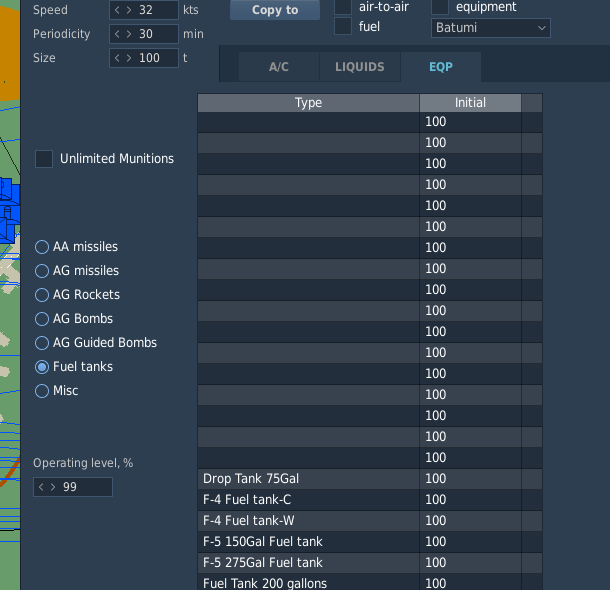Increase Speed with the right arrow
The image size is (610, 590).
point(129,10)
